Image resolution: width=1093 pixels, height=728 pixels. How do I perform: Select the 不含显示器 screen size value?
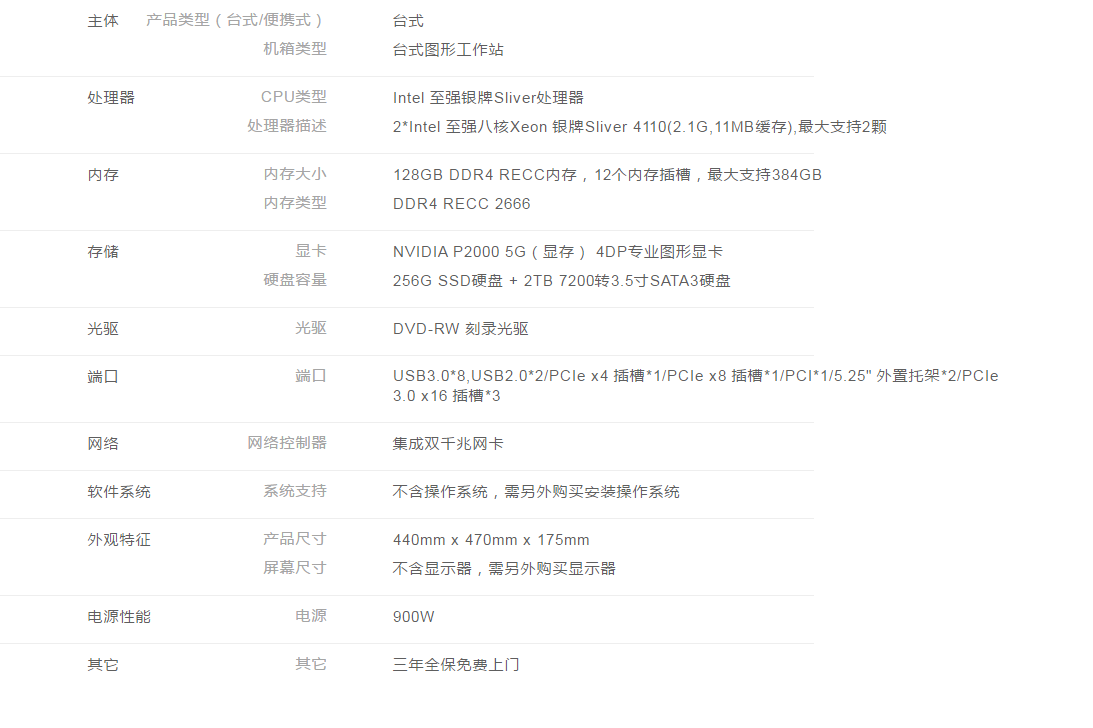504,569
